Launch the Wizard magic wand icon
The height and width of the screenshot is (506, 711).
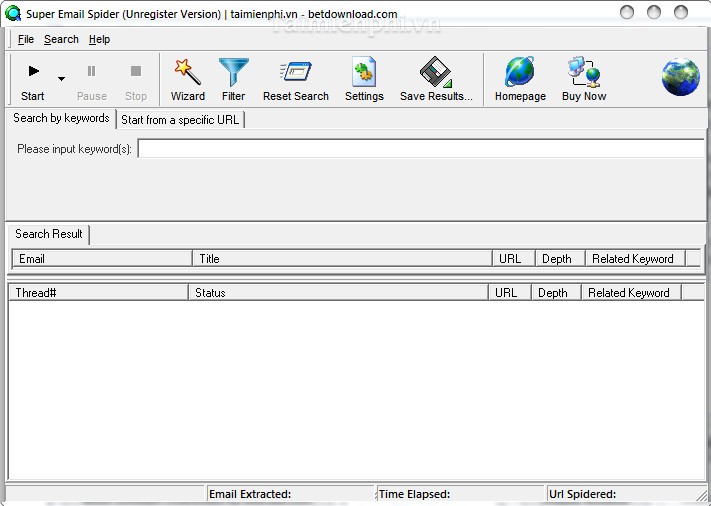coord(187,72)
